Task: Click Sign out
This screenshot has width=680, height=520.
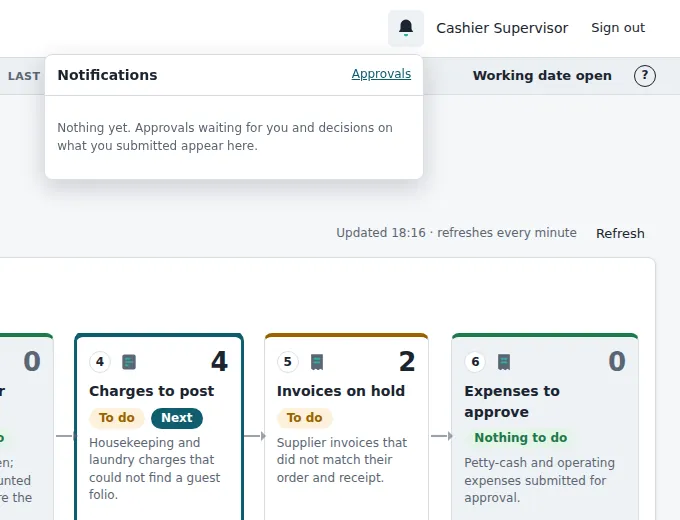Action: point(618,28)
